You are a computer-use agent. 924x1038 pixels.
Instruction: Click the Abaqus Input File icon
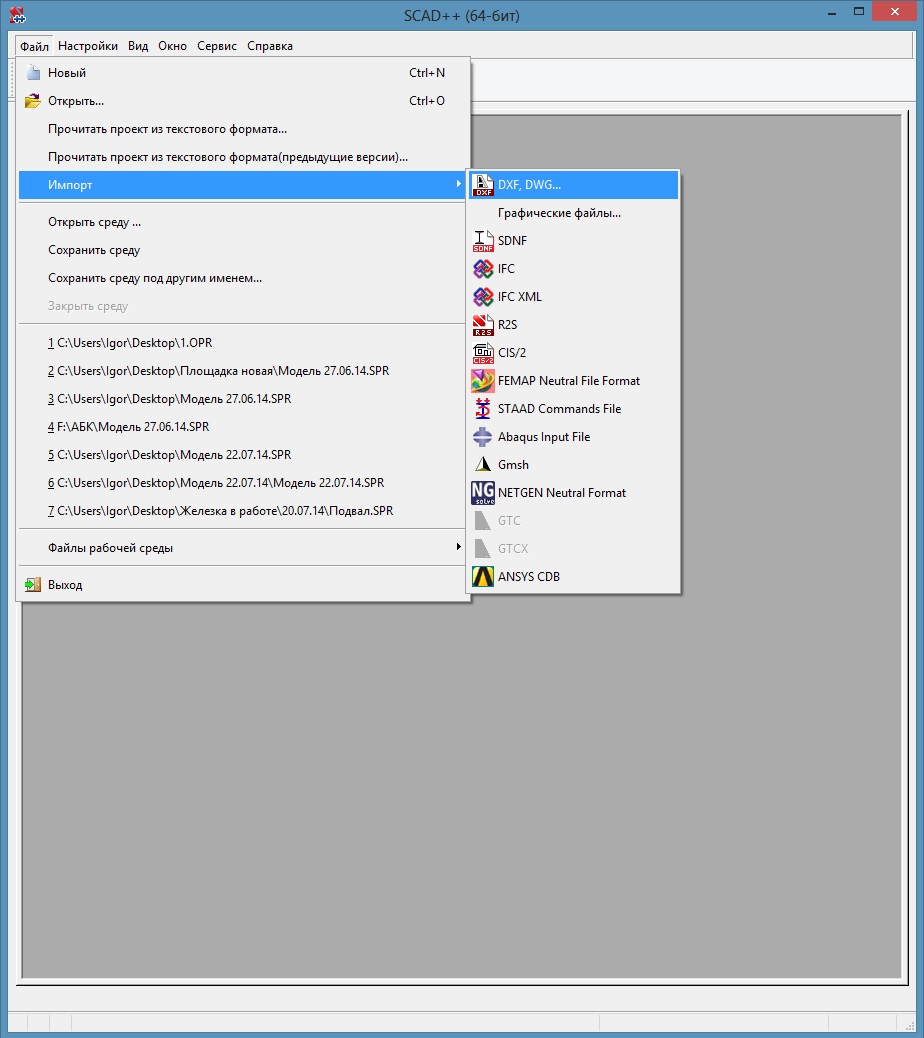click(x=483, y=437)
